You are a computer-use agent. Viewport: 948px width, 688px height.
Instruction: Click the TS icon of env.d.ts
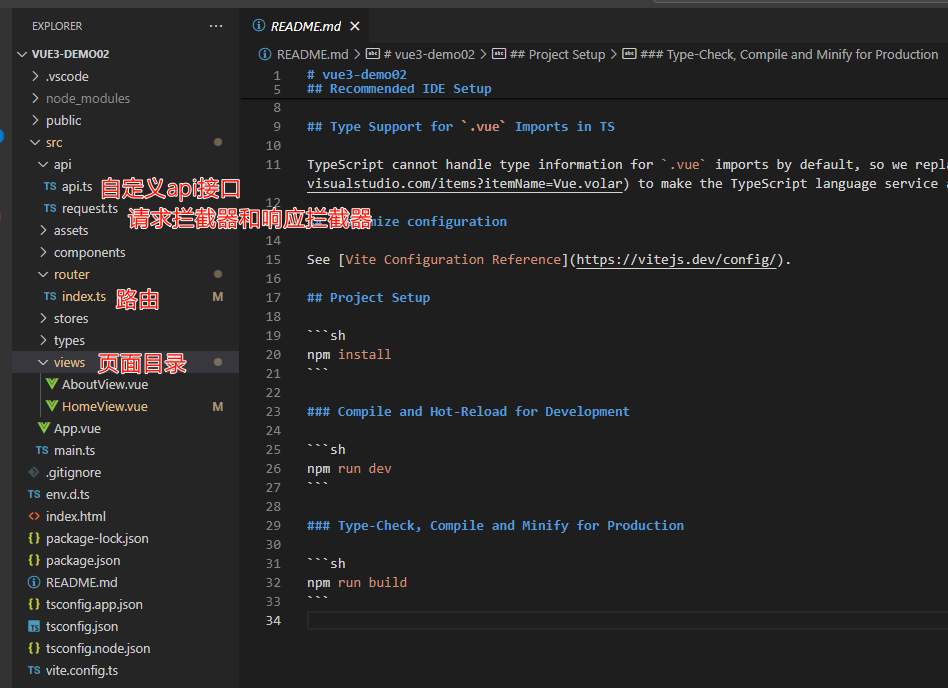34,495
